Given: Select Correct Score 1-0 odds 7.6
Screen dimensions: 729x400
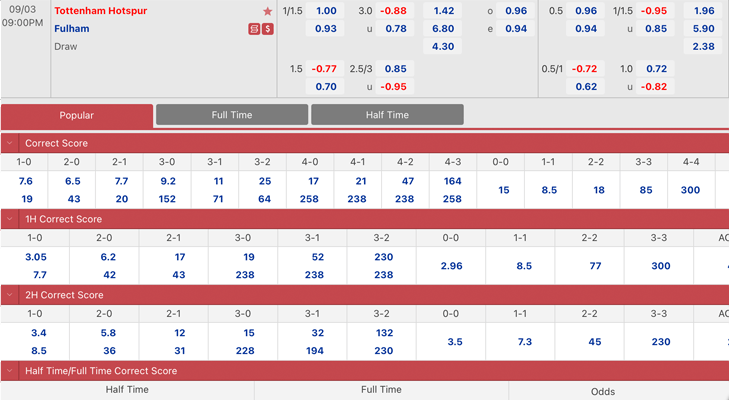Looking at the screenshot, I should point(25,181).
